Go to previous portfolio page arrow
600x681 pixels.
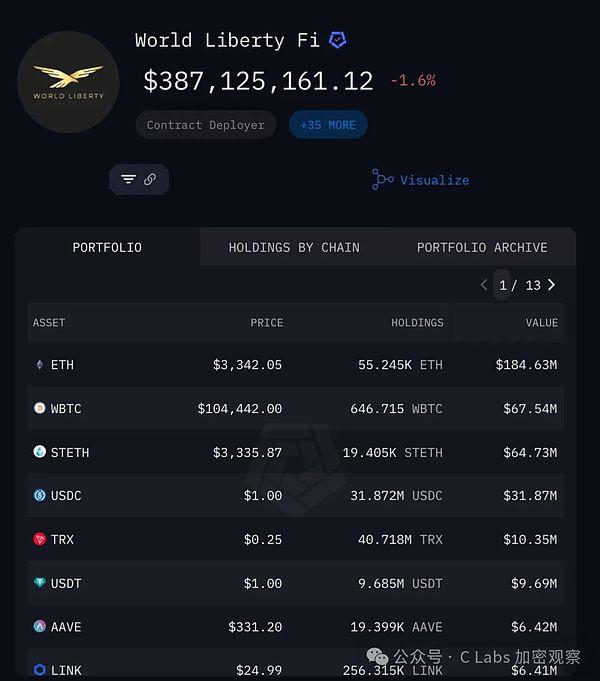[x=484, y=285]
